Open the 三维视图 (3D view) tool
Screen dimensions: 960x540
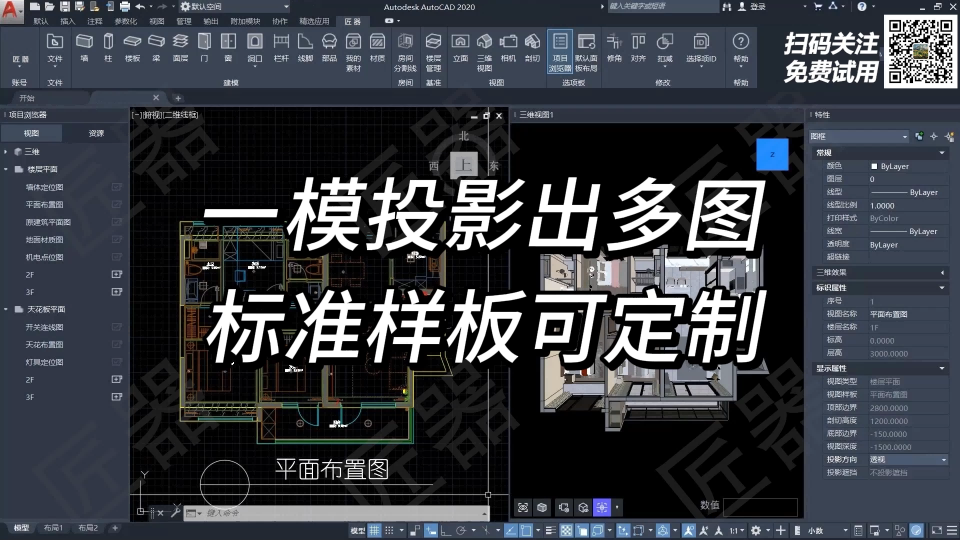pos(484,52)
